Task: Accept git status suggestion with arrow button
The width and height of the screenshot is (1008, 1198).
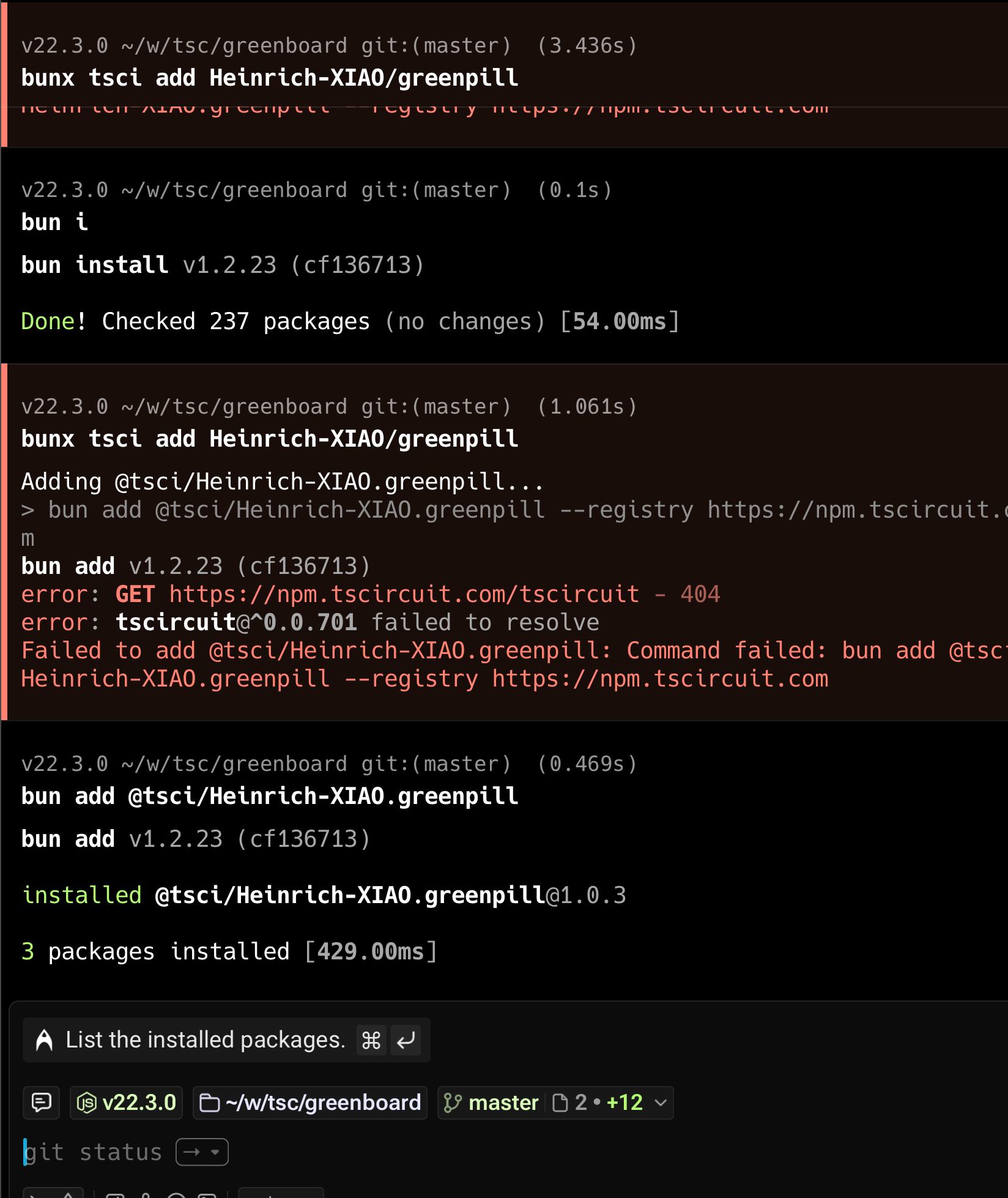Action: (x=191, y=1152)
